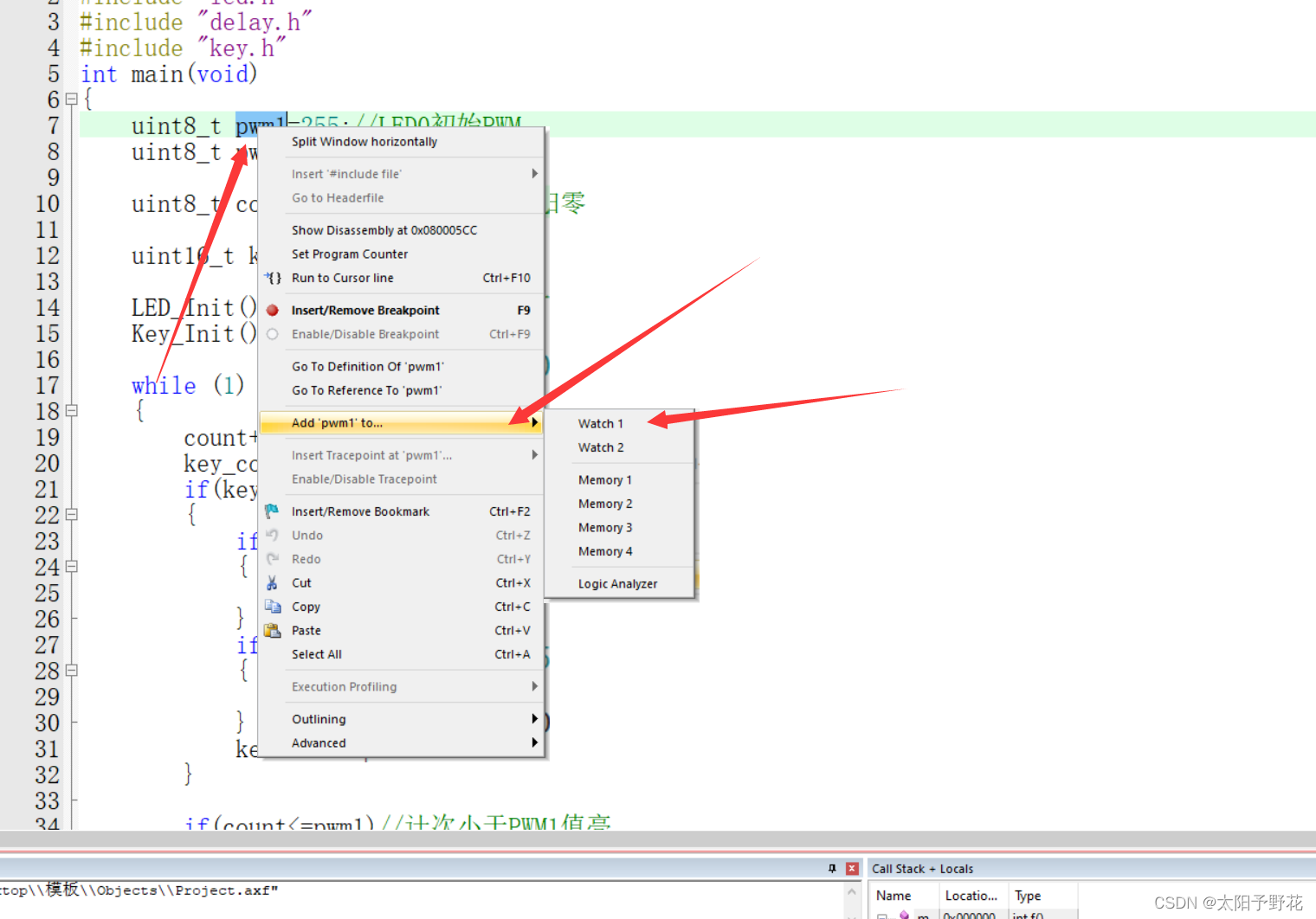Show Disassembly at 0x080005CC
The image size is (1316, 919).
(402, 230)
